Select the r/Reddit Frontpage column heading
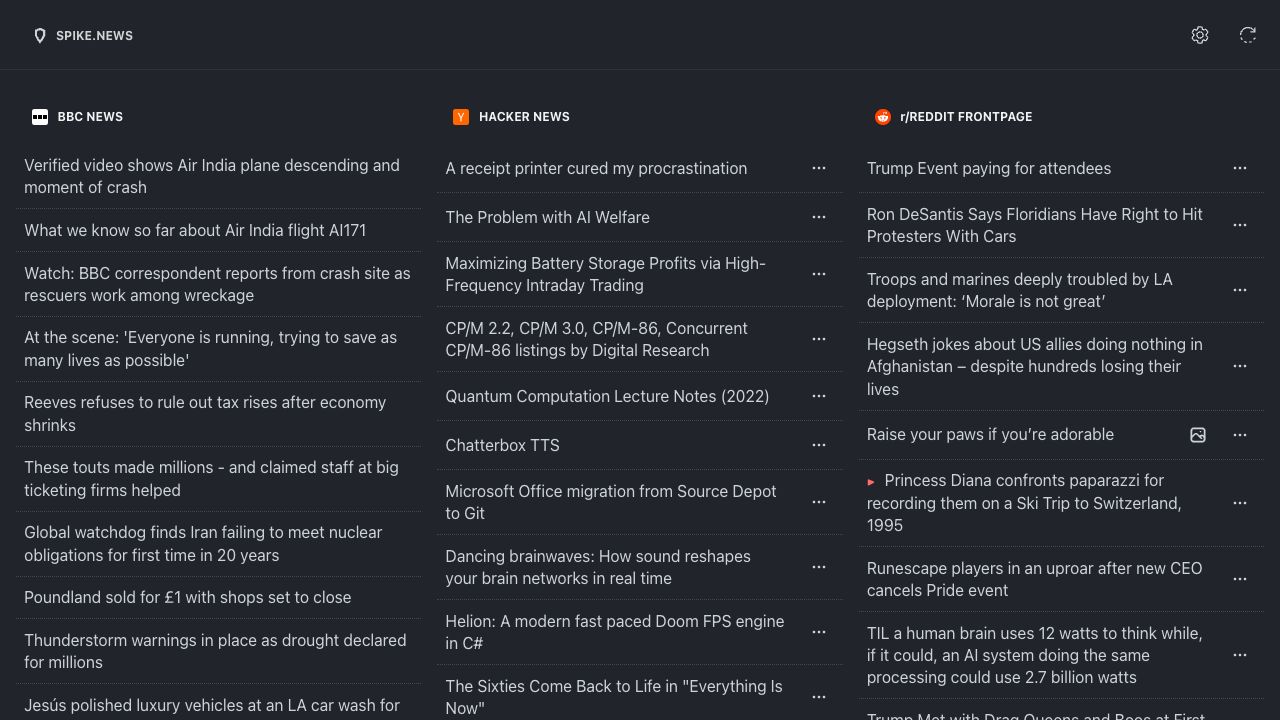 click(966, 117)
